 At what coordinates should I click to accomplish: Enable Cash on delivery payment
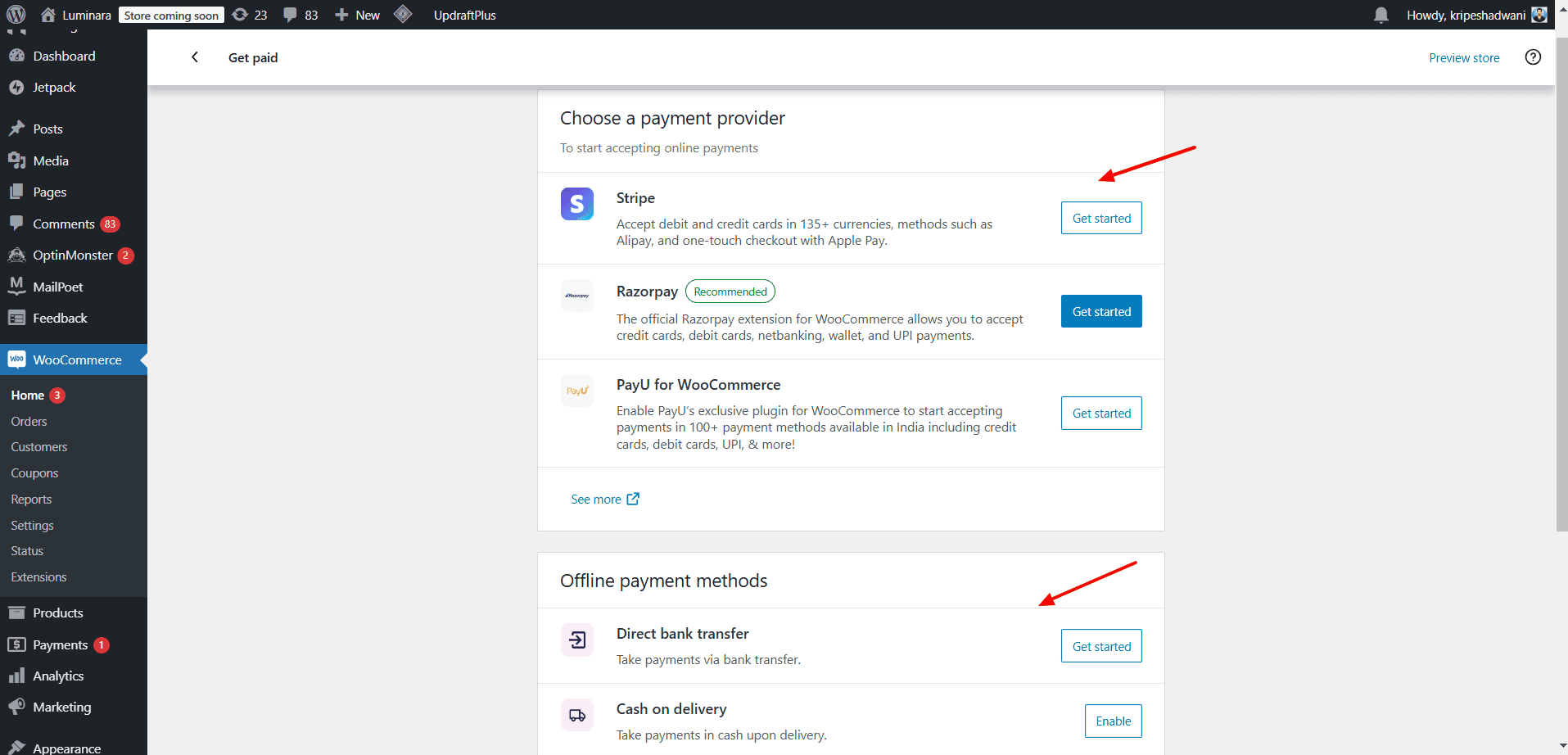[x=1113, y=721]
